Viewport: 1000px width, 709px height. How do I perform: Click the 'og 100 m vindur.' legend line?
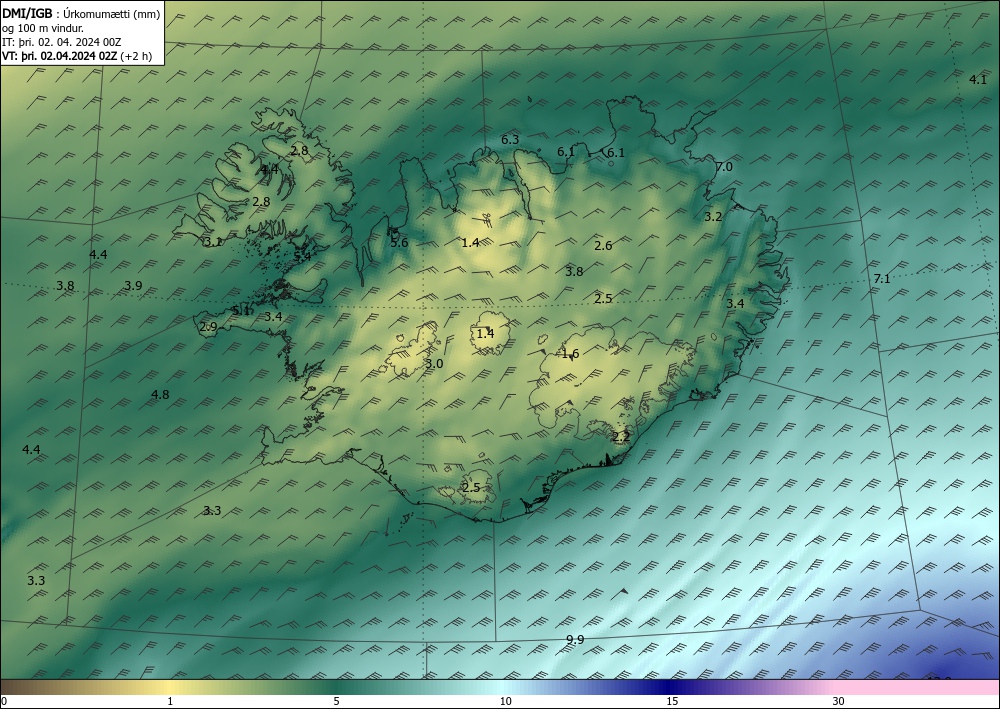coord(43,28)
